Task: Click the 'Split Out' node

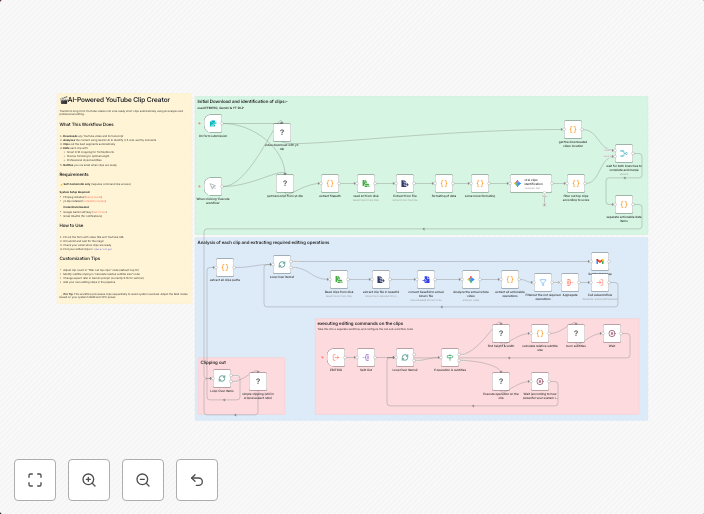Action: point(366,357)
